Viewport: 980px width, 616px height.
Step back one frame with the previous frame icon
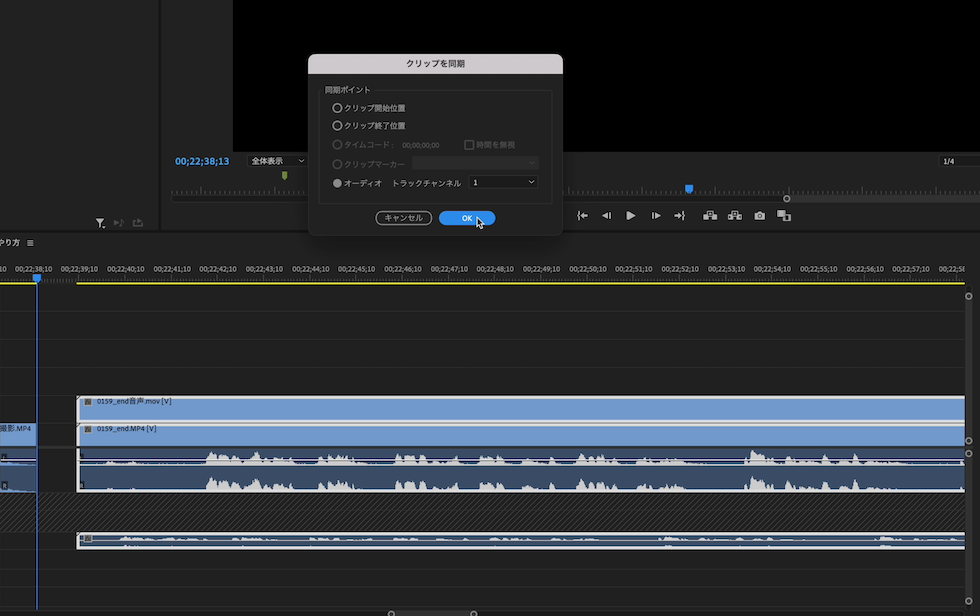(607, 215)
